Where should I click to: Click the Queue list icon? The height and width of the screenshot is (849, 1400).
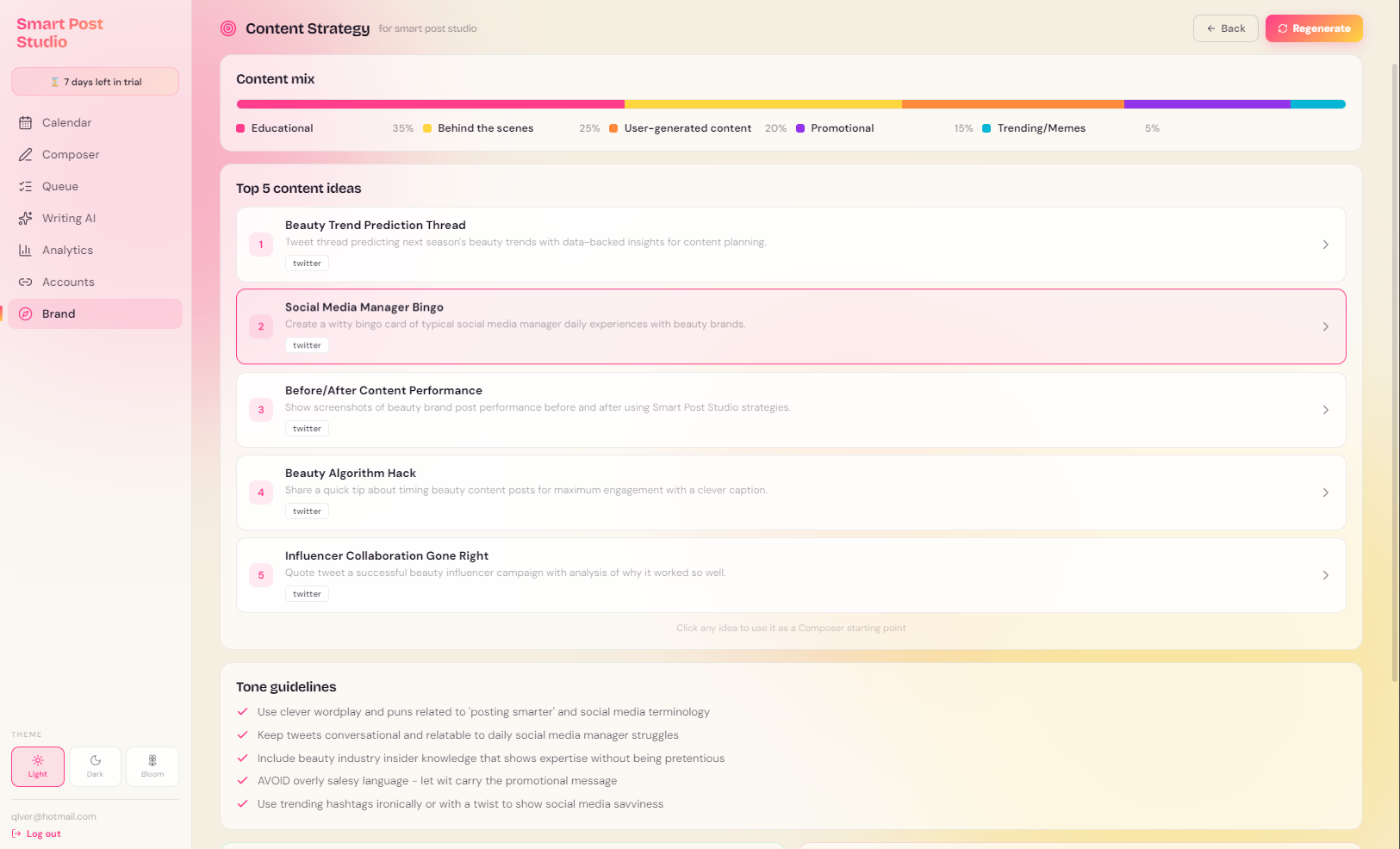tap(26, 187)
